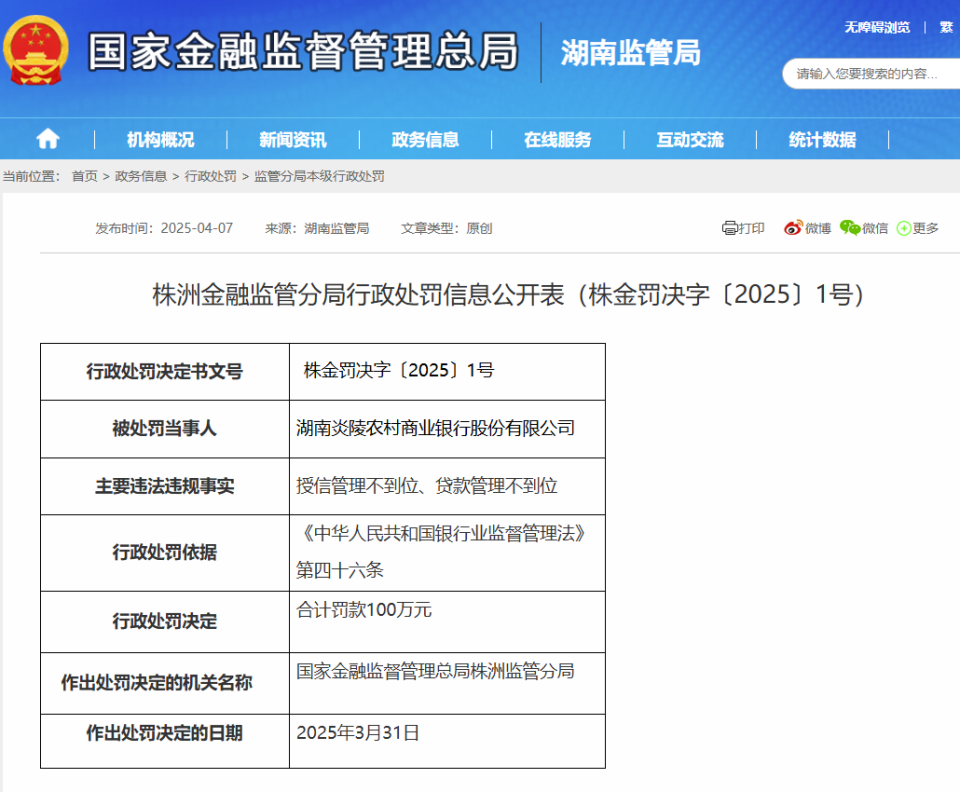Open 在线服务 menu
Viewport: 960px width, 792px height.
pos(557,140)
